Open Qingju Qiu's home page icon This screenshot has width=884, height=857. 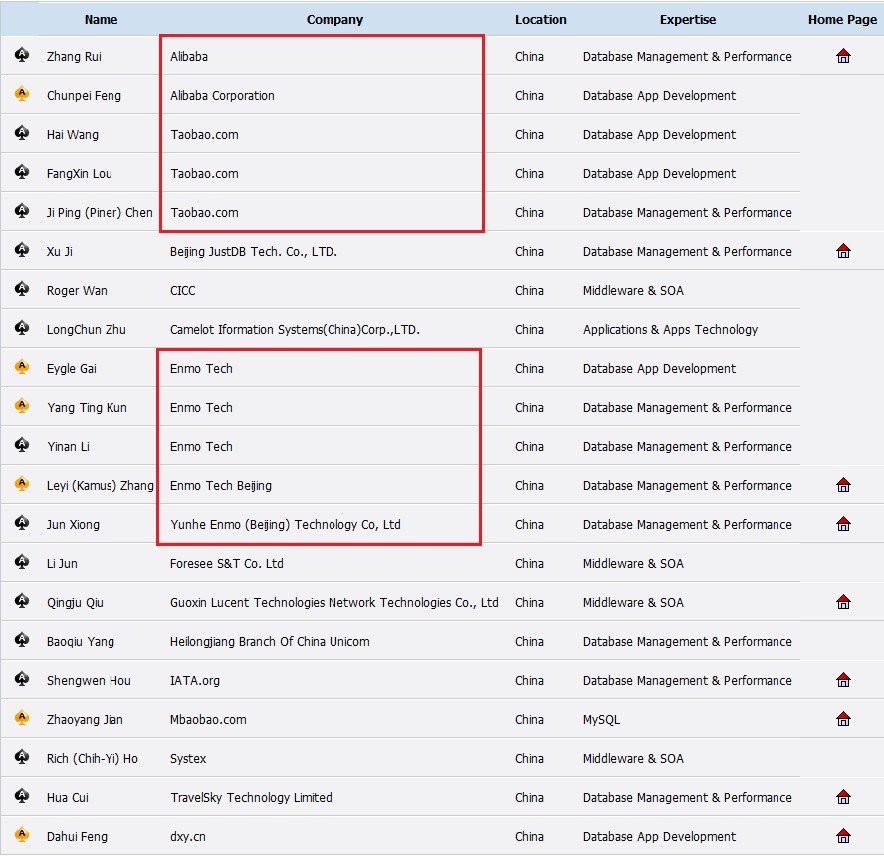pos(843,602)
